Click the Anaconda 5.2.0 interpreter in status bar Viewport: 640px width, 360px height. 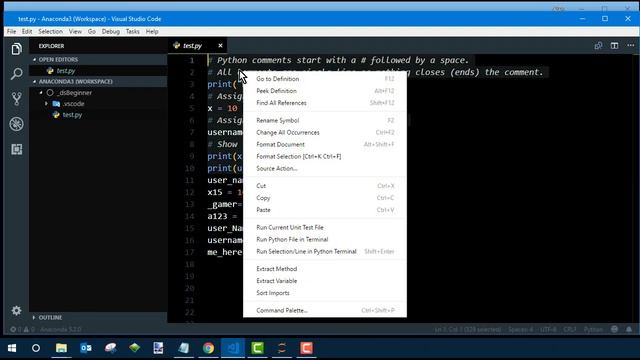point(60,329)
